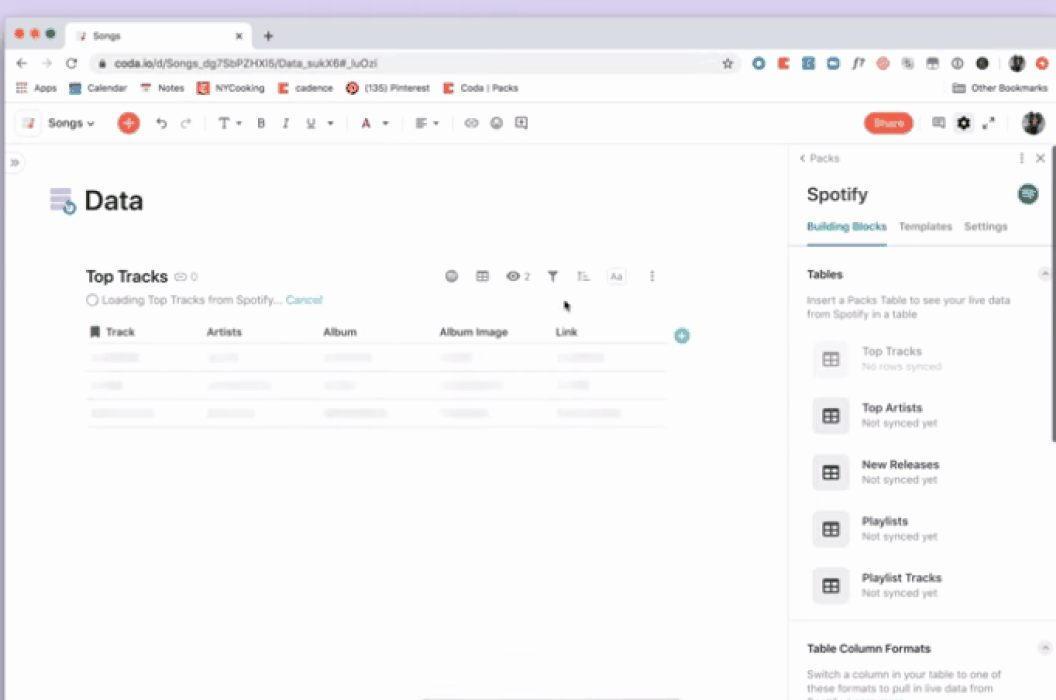The width and height of the screenshot is (1056, 700).
Task: Toggle bold formatting
Action: [x=261, y=123]
